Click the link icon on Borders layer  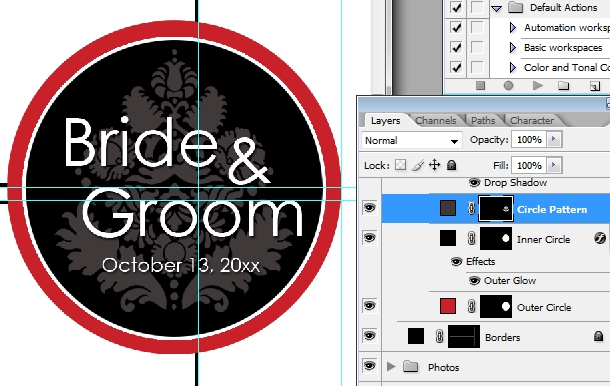click(439, 336)
